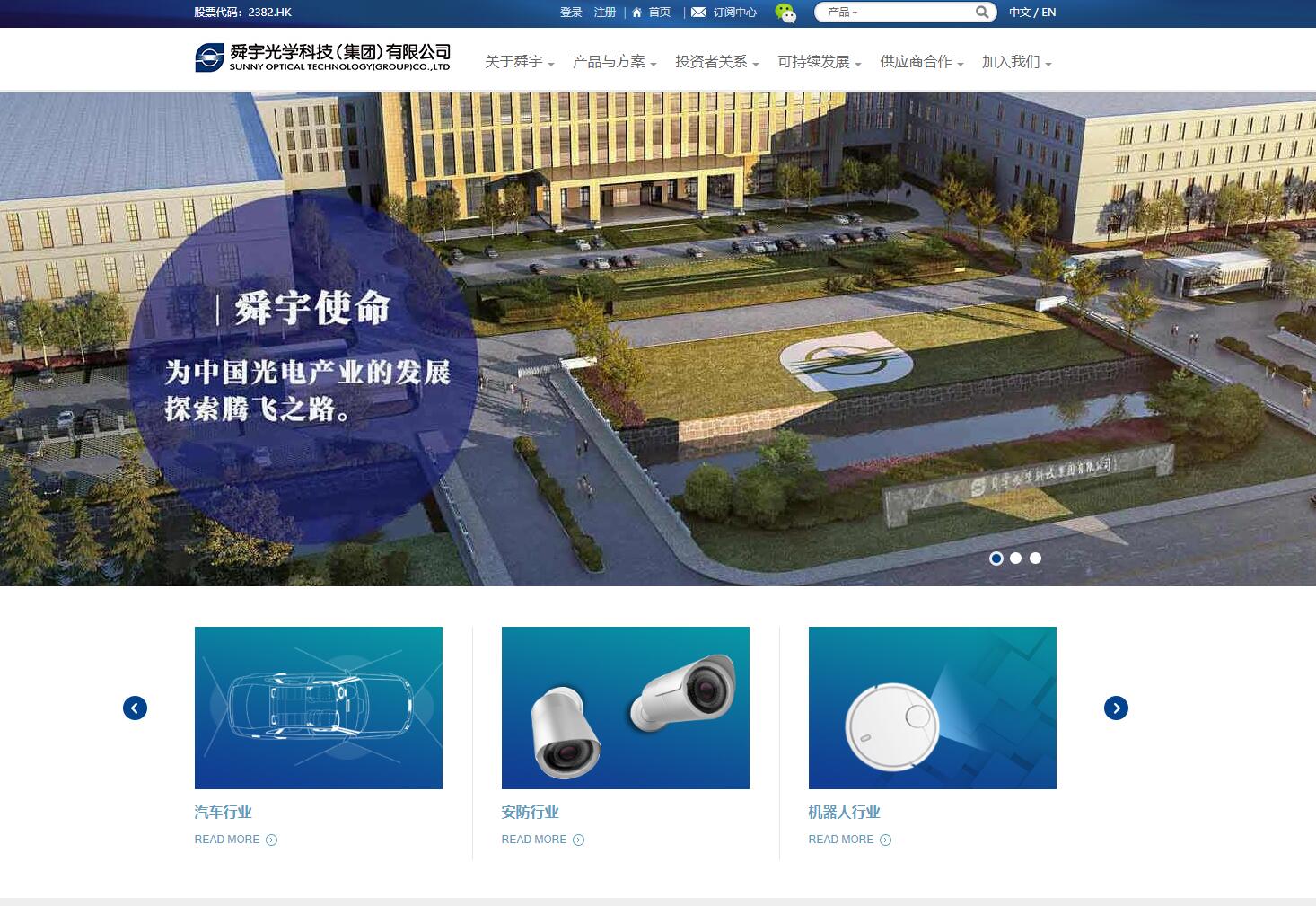Switch language to 中文
The image size is (1316, 906).
[1020, 13]
